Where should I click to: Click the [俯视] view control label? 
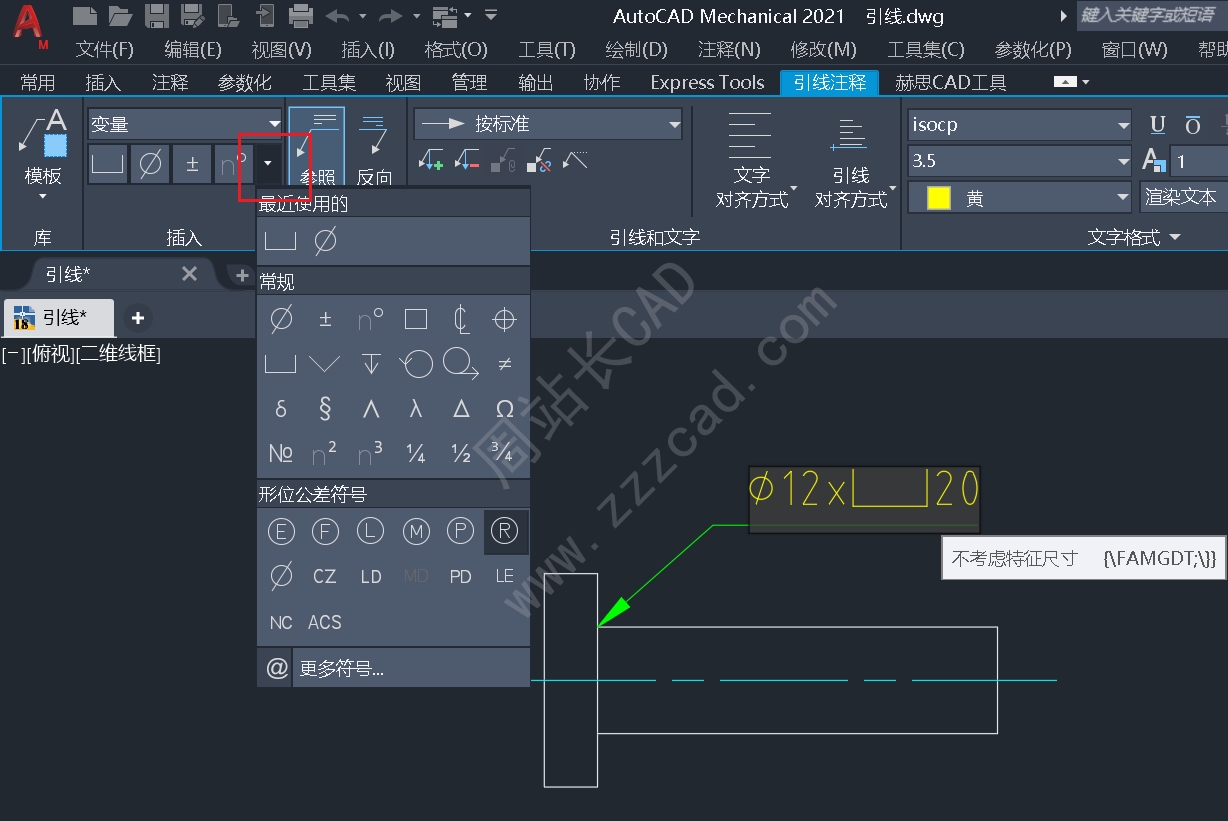pos(50,353)
